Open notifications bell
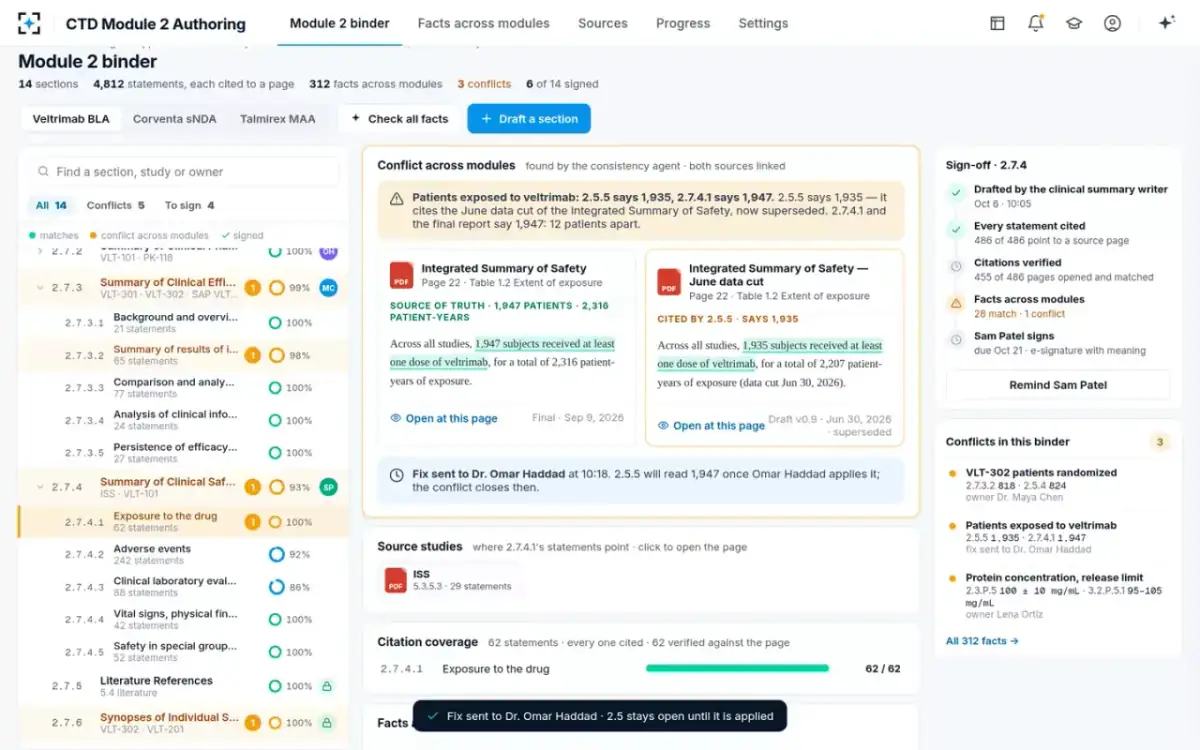 point(1035,23)
